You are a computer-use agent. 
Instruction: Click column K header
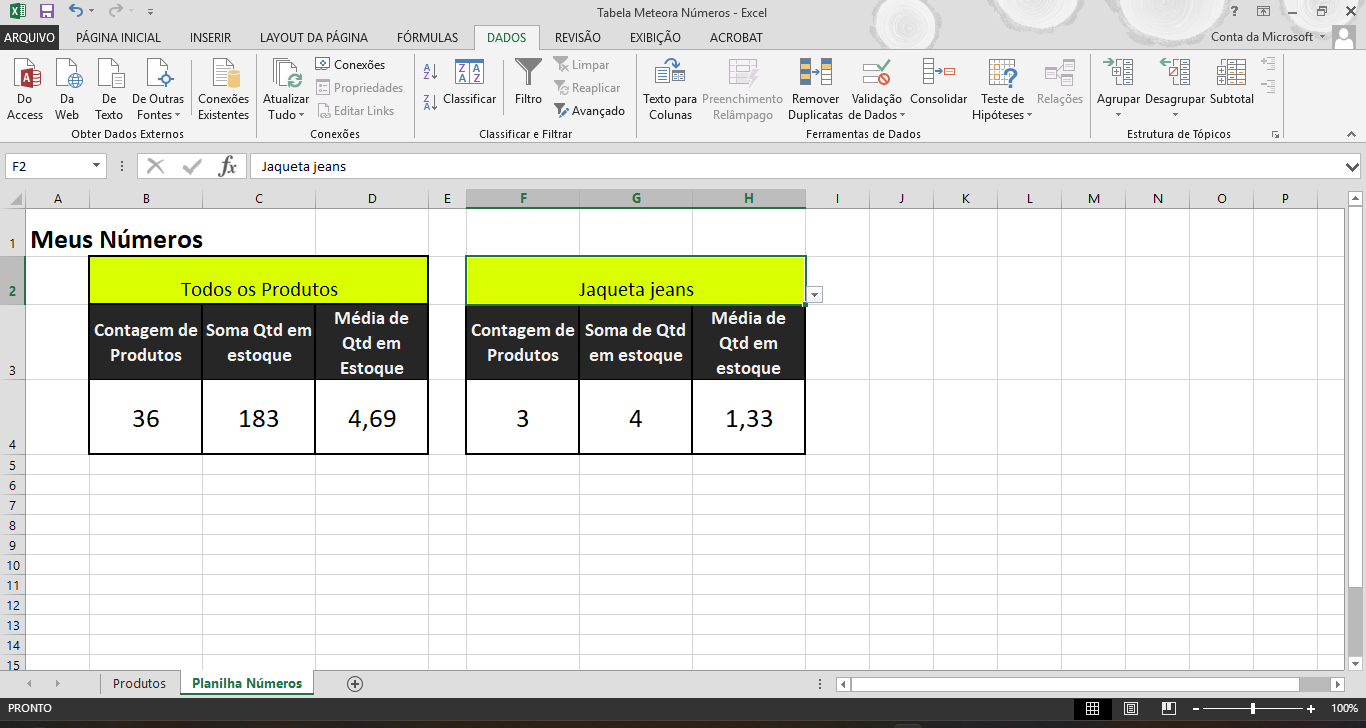[x=965, y=198]
